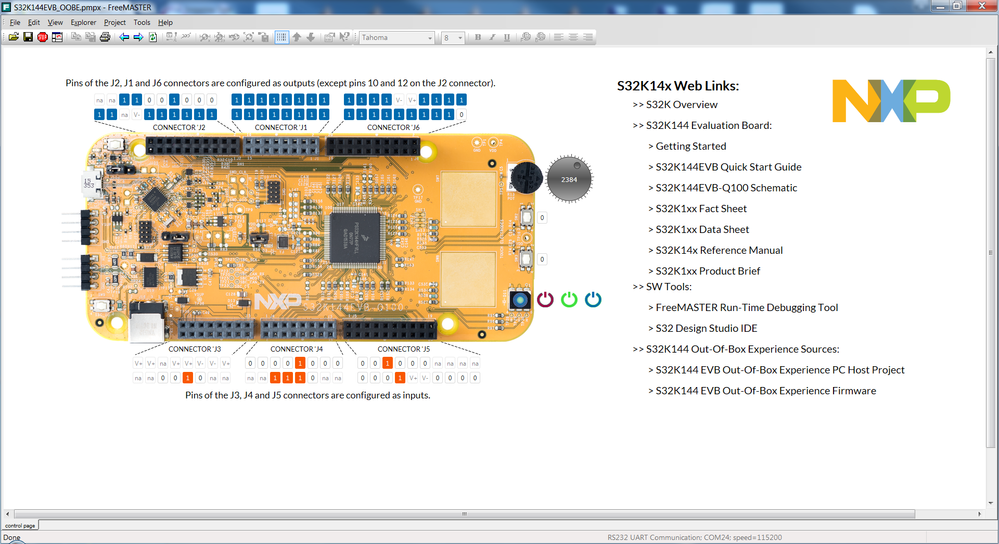The image size is (999, 544).
Task: Click the context help question-arrow icon
Action: click(x=345, y=37)
